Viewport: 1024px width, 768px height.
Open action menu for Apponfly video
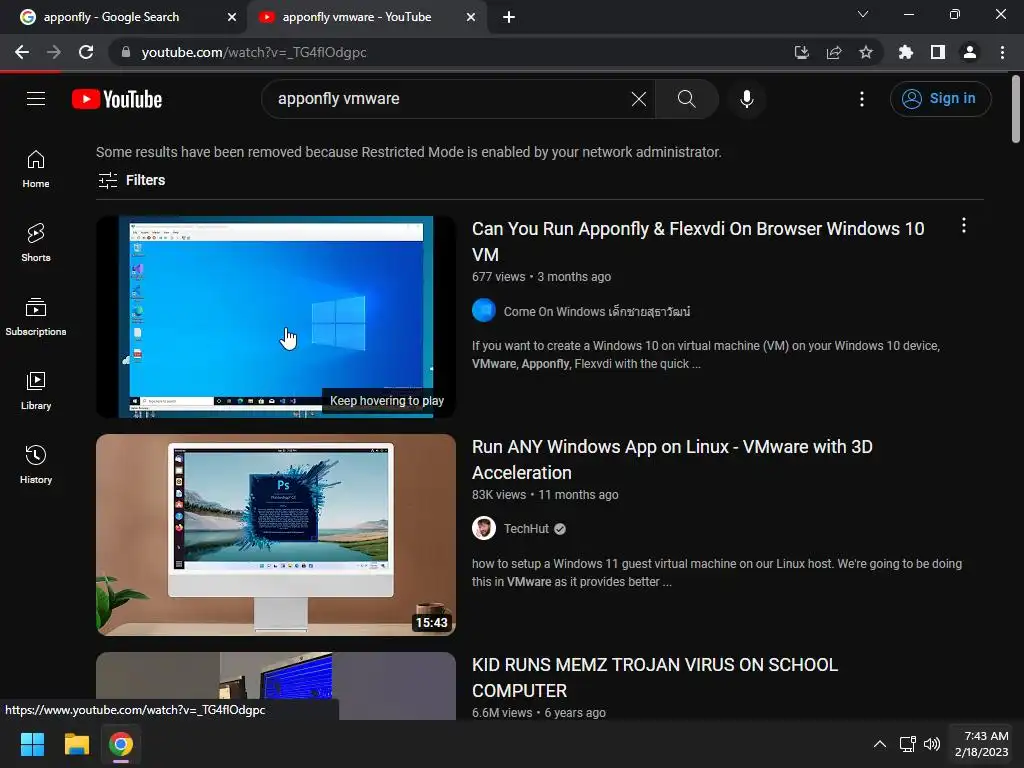point(963,226)
